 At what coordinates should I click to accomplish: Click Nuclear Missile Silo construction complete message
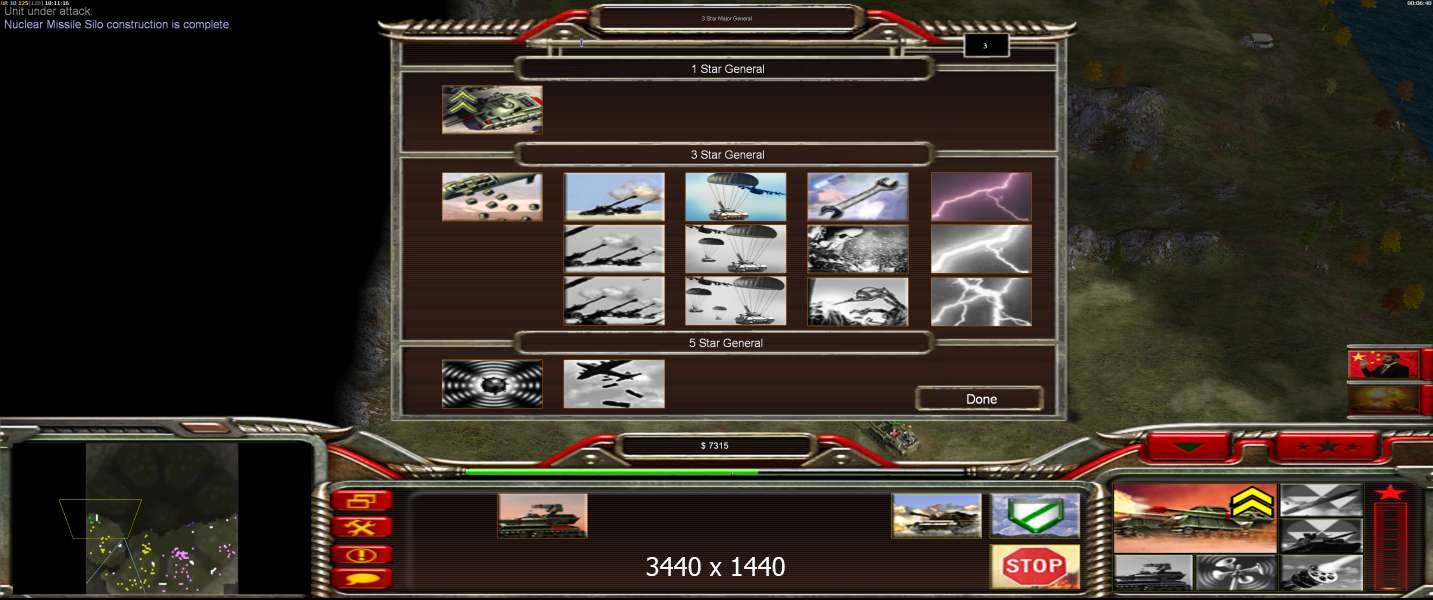click(117, 24)
